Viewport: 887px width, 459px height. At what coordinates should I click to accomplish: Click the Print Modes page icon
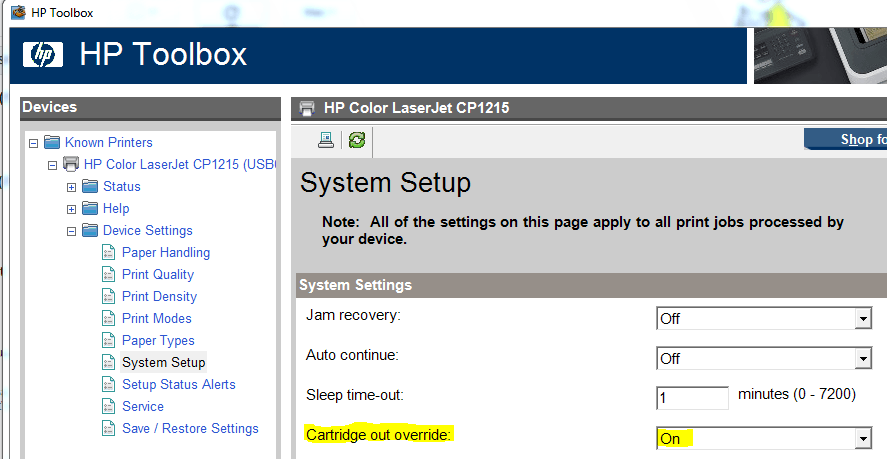point(109,318)
